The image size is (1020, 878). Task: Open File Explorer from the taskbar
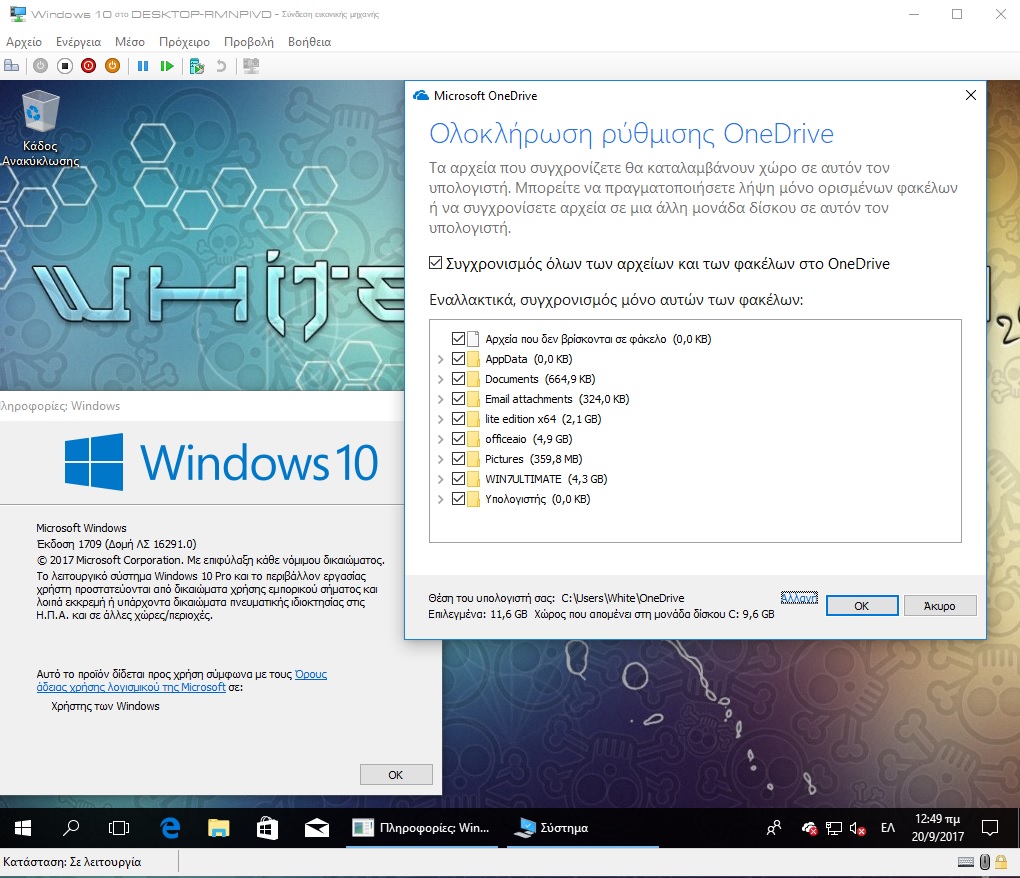[219, 828]
